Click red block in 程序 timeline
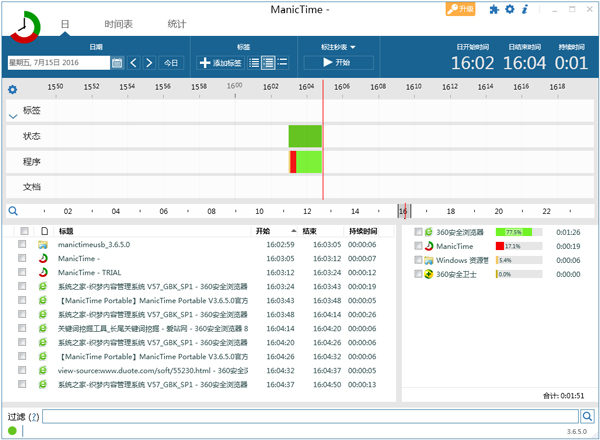600x440 pixels. pos(293,161)
